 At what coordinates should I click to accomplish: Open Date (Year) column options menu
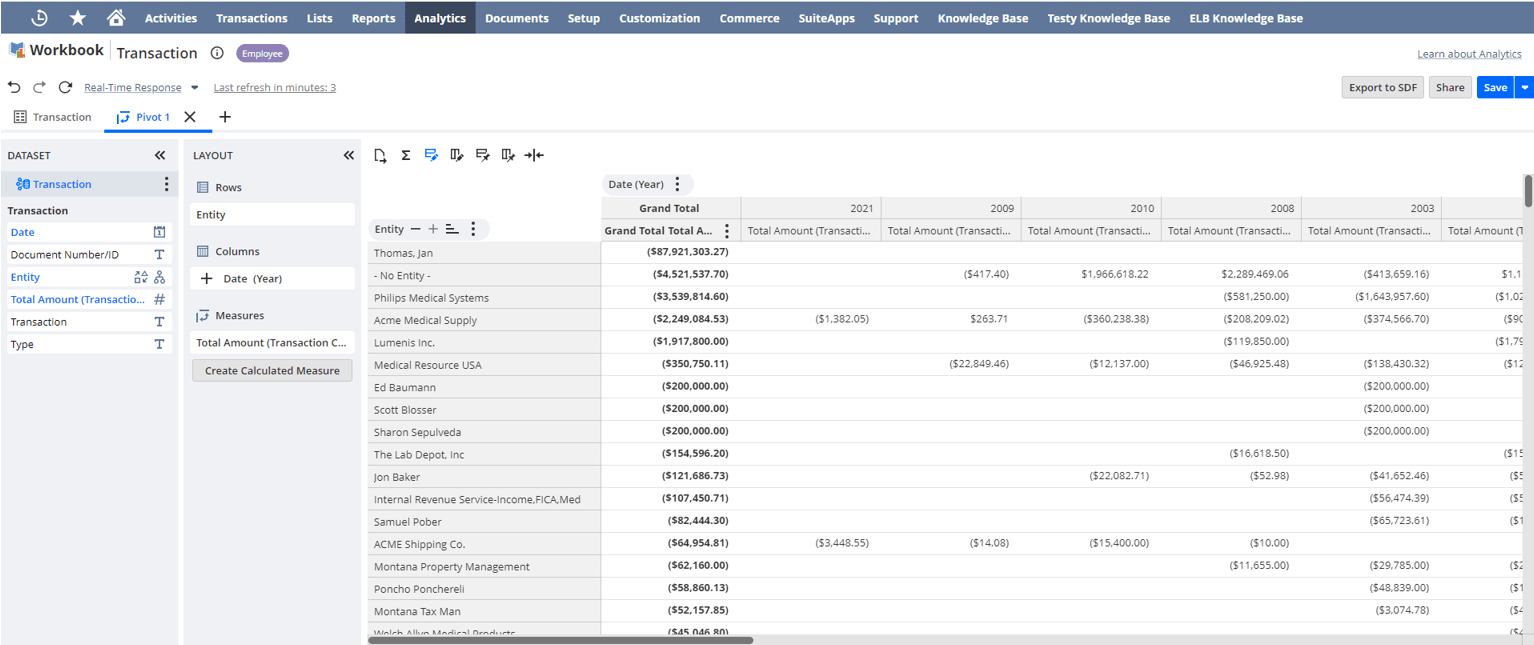click(x=677, y=184)
